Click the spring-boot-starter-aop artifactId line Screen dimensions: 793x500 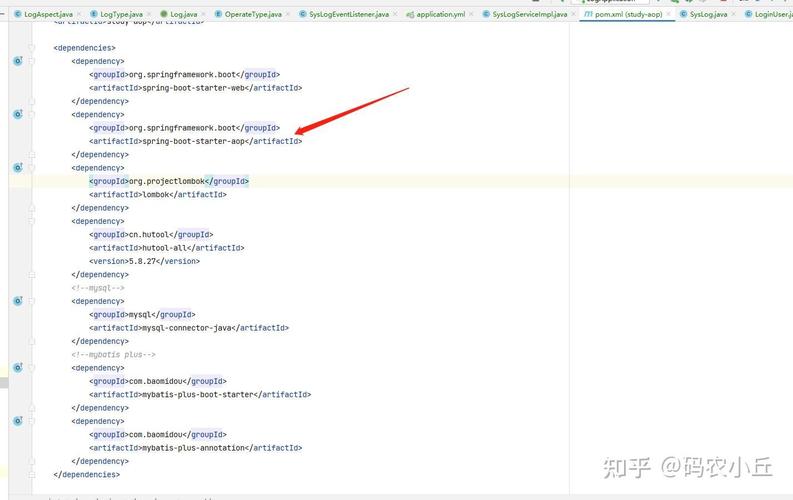(x=195, y=142)
